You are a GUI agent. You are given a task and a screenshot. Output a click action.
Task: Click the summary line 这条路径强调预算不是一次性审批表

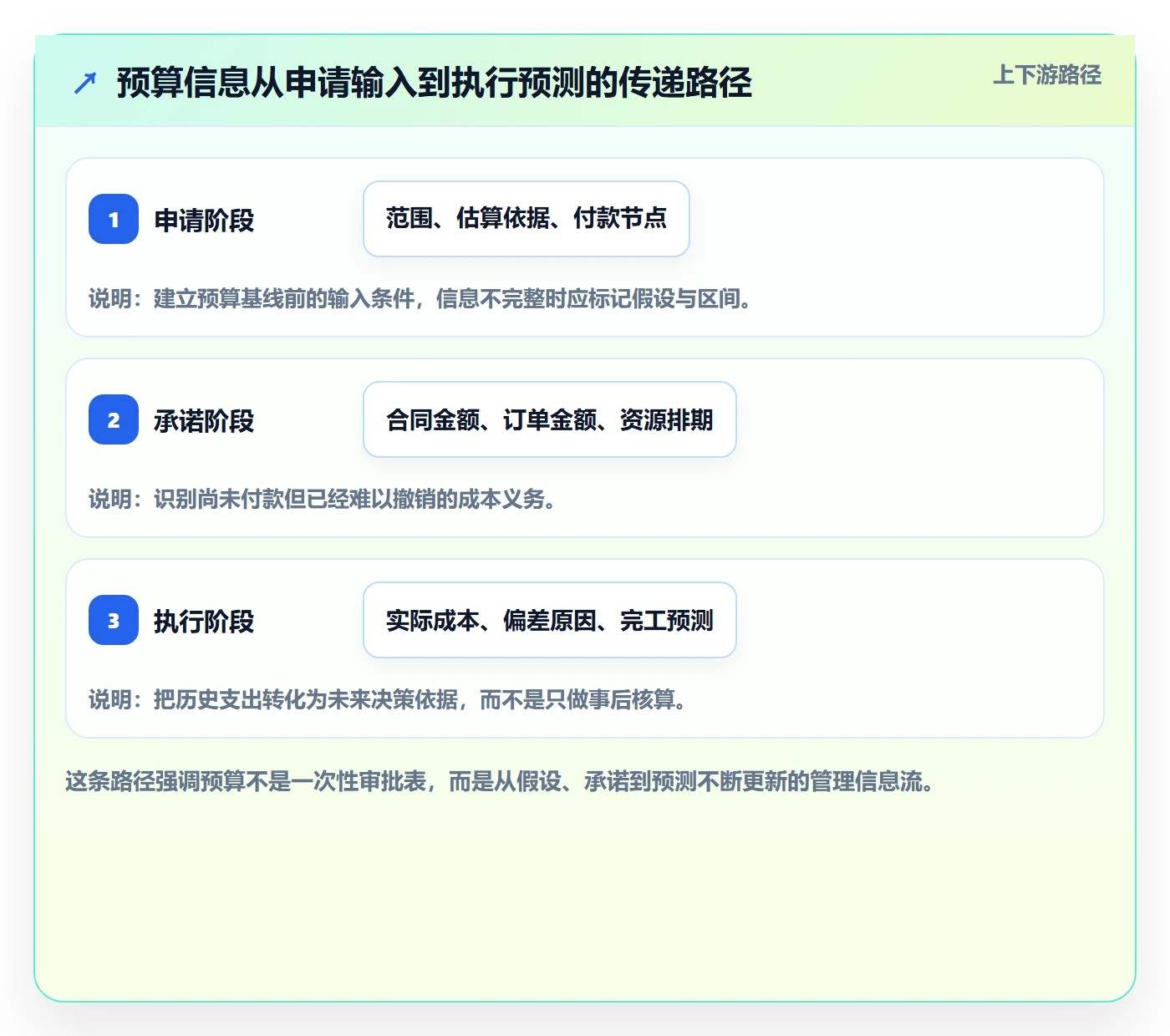500,781
